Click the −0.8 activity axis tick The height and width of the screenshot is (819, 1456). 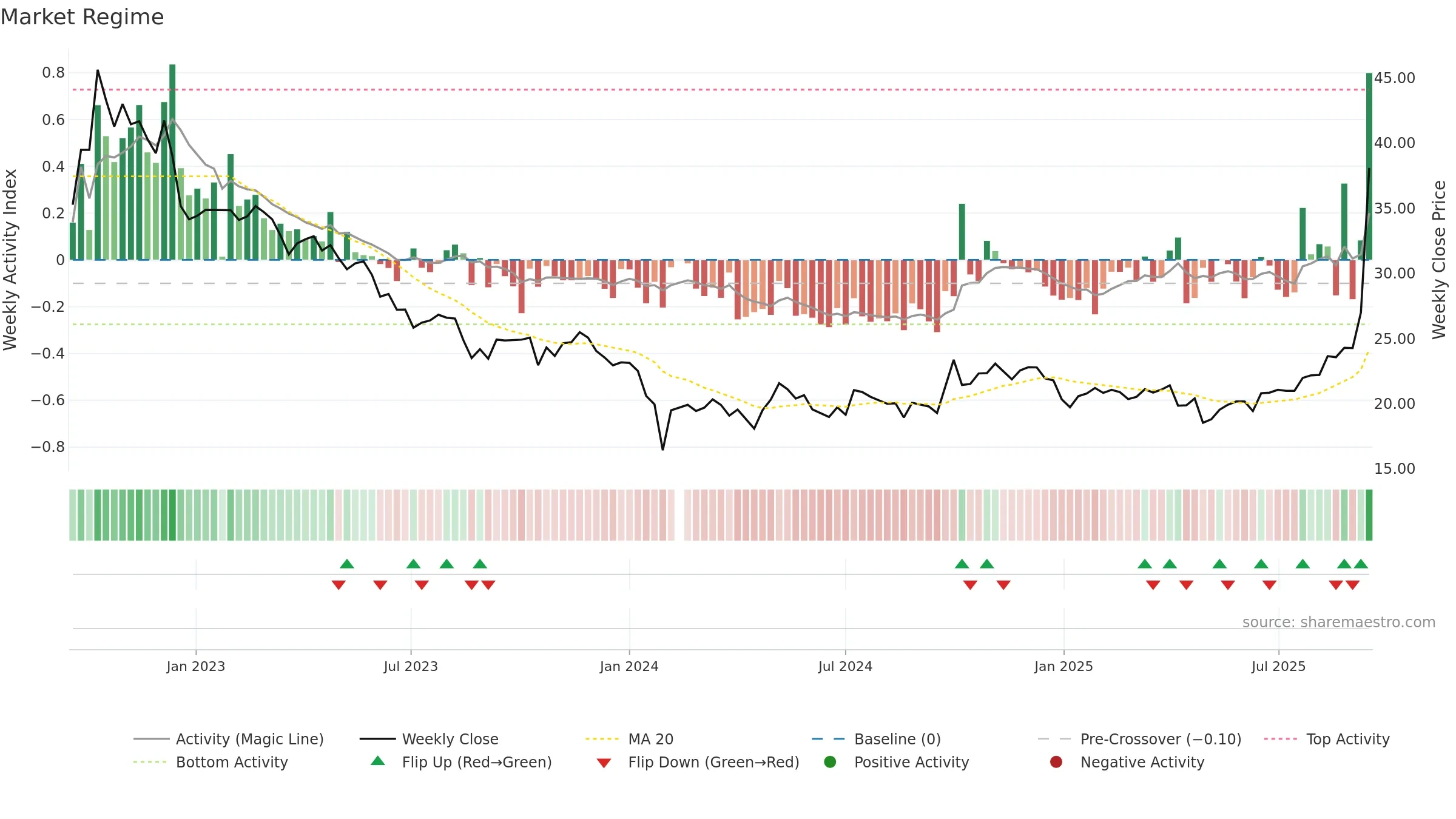click(48, 447)
